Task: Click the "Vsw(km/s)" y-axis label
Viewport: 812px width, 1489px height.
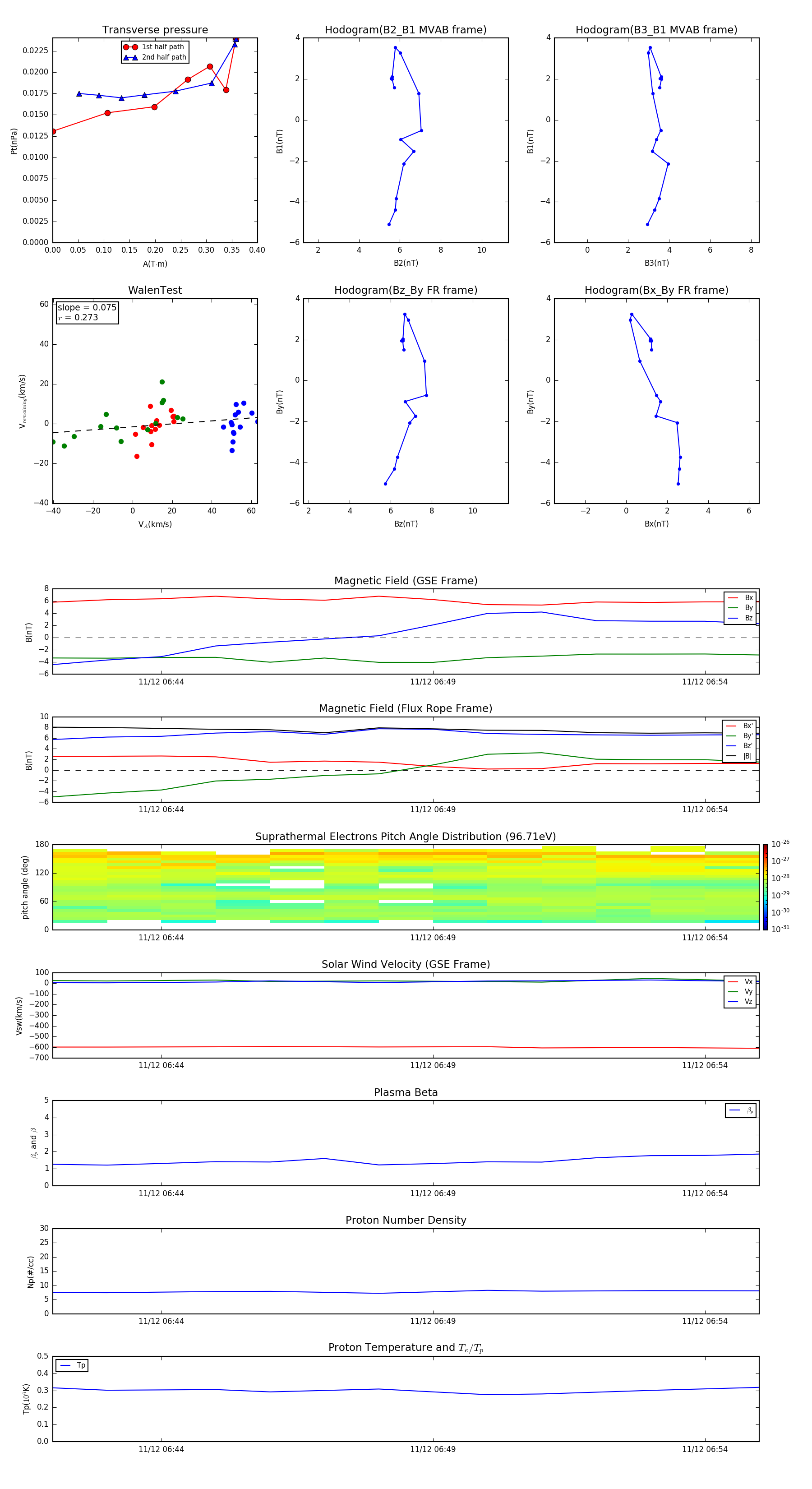Action: click(x=19, y=1016)
